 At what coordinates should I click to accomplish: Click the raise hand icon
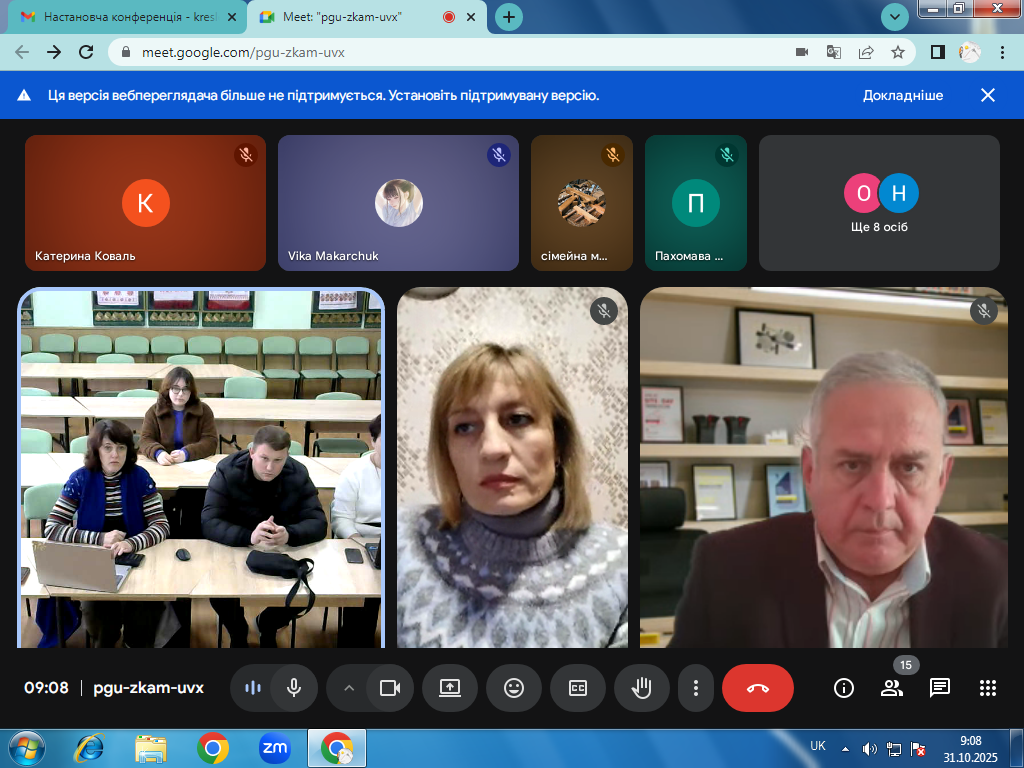641,688
